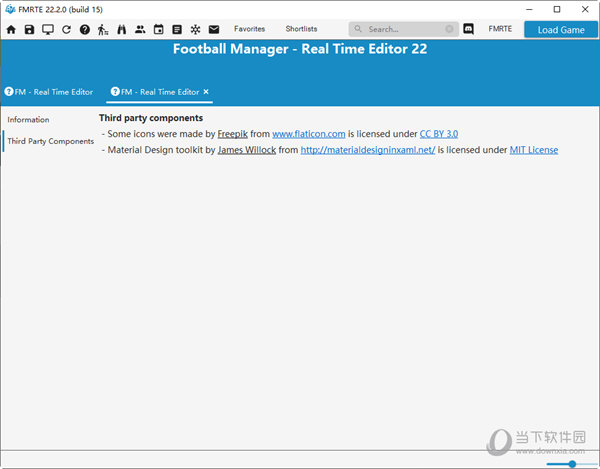Click the Football Manager - Real Time Editor 22 title

[x=300, y=49]
